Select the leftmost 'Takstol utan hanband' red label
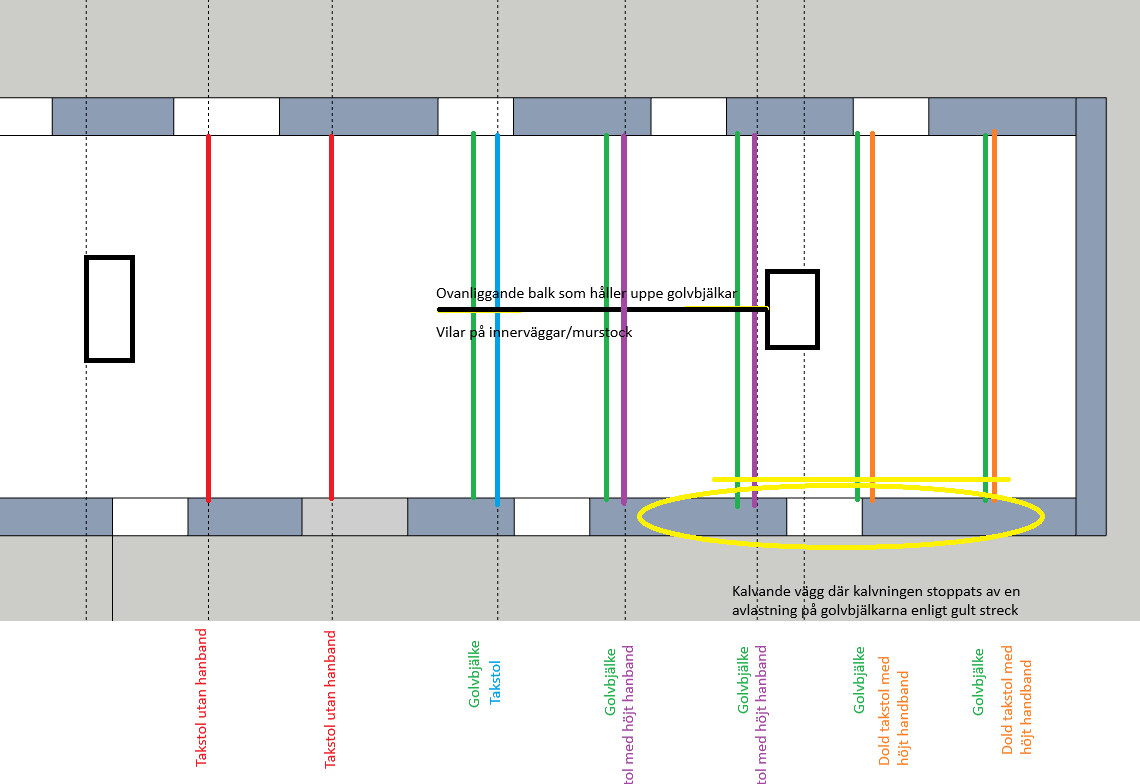 [202, 698]
